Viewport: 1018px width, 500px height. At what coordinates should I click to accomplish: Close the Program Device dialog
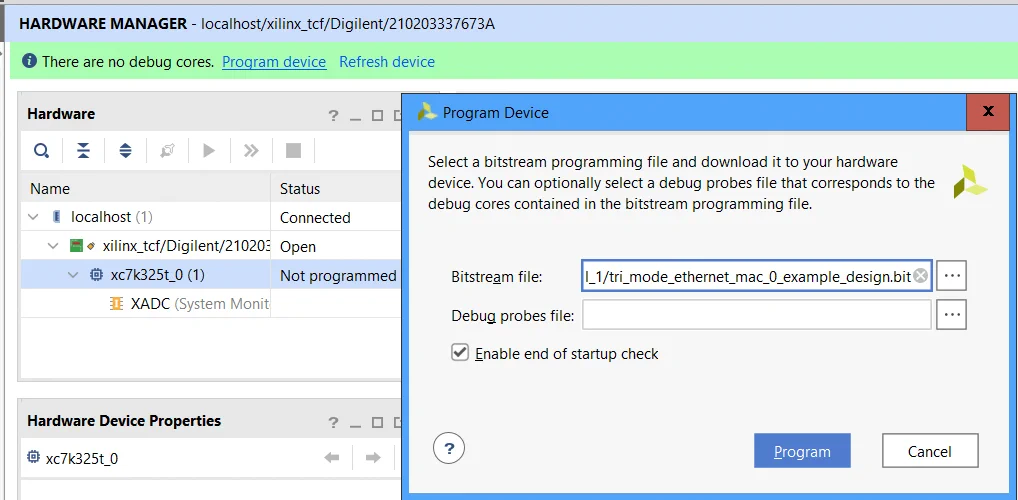point(988,112)
